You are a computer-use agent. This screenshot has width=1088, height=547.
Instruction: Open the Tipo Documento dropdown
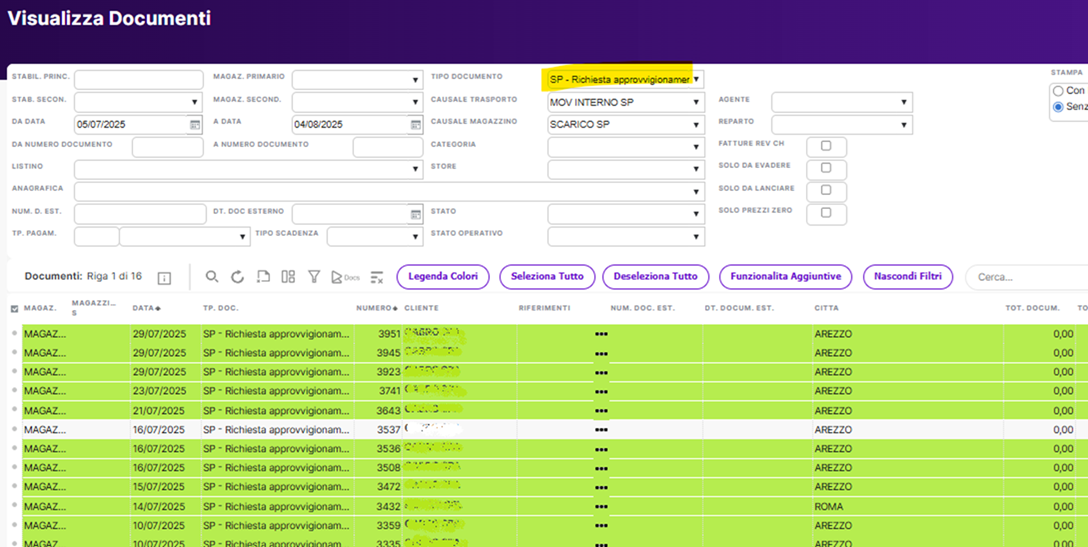coord(625,79)
